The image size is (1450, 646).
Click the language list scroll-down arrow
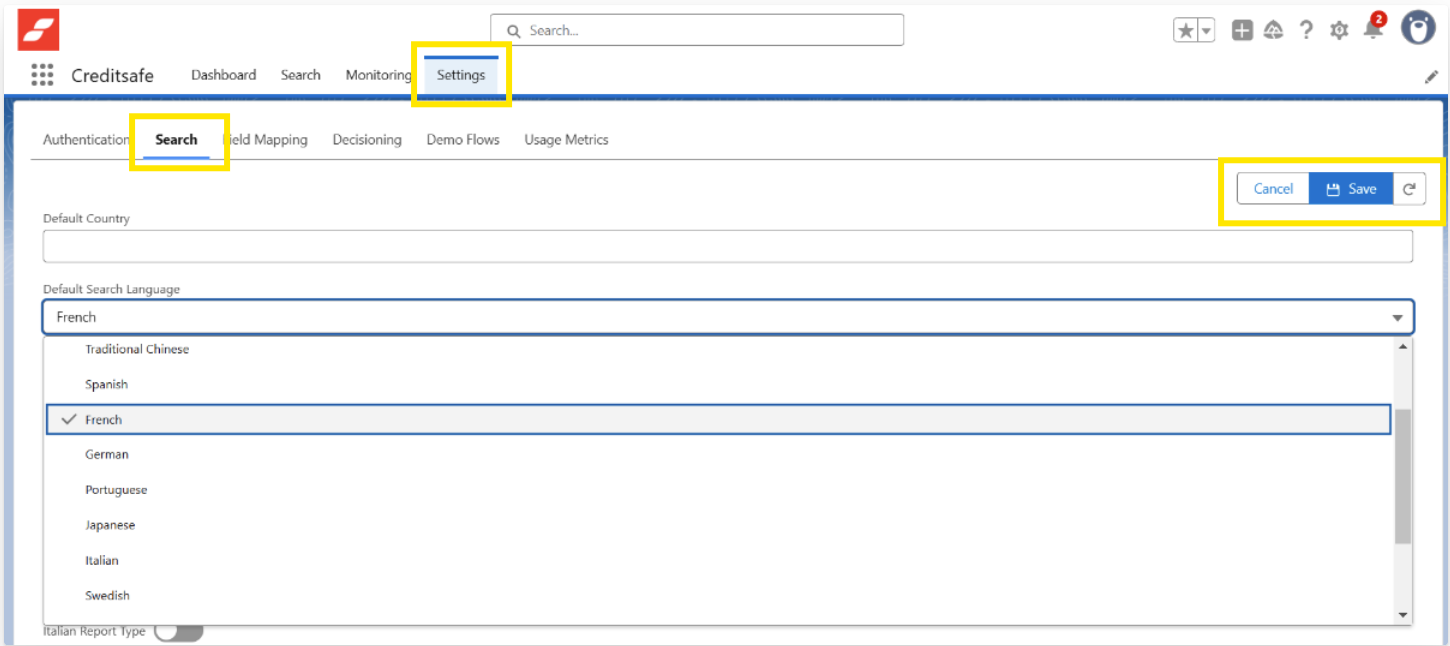1402,615
